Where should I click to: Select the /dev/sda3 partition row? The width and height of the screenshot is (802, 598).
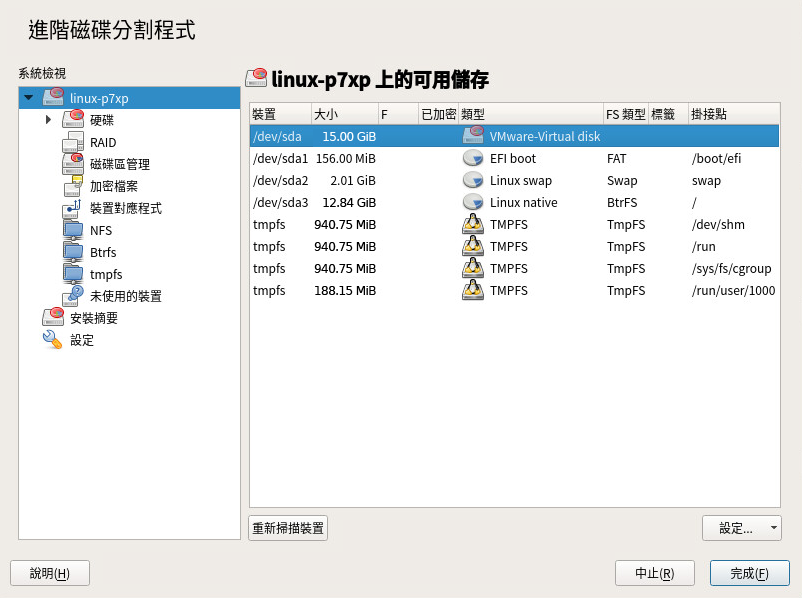(x=515, y=202)
